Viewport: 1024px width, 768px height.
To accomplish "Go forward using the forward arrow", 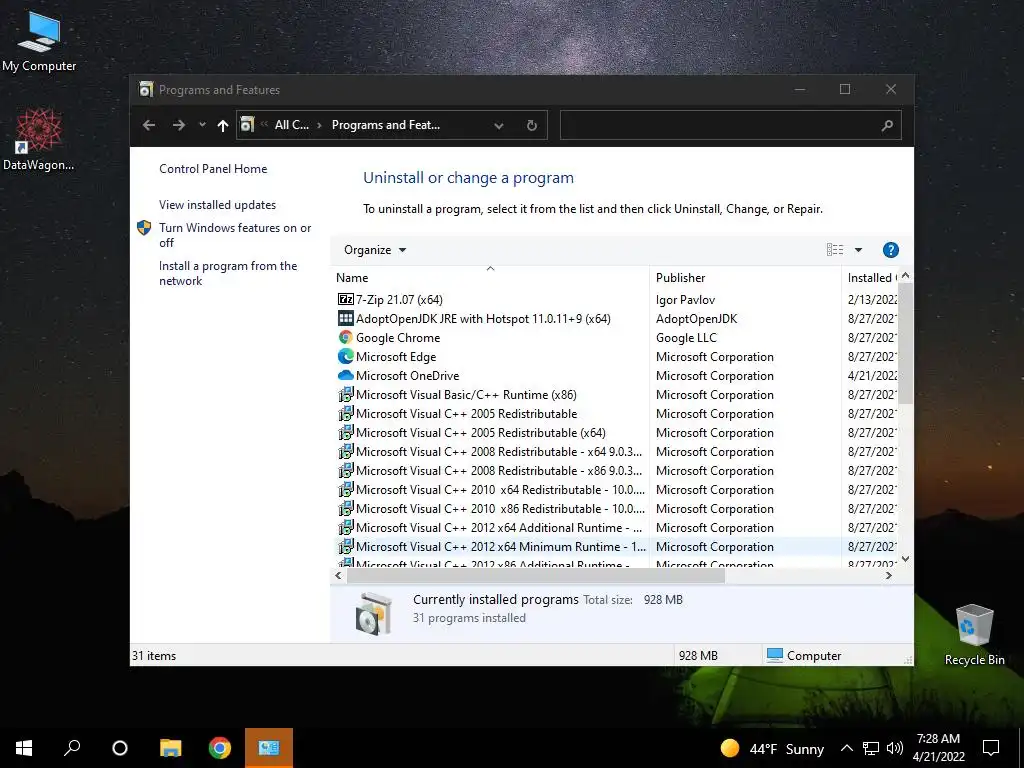I will pos(178,125).
